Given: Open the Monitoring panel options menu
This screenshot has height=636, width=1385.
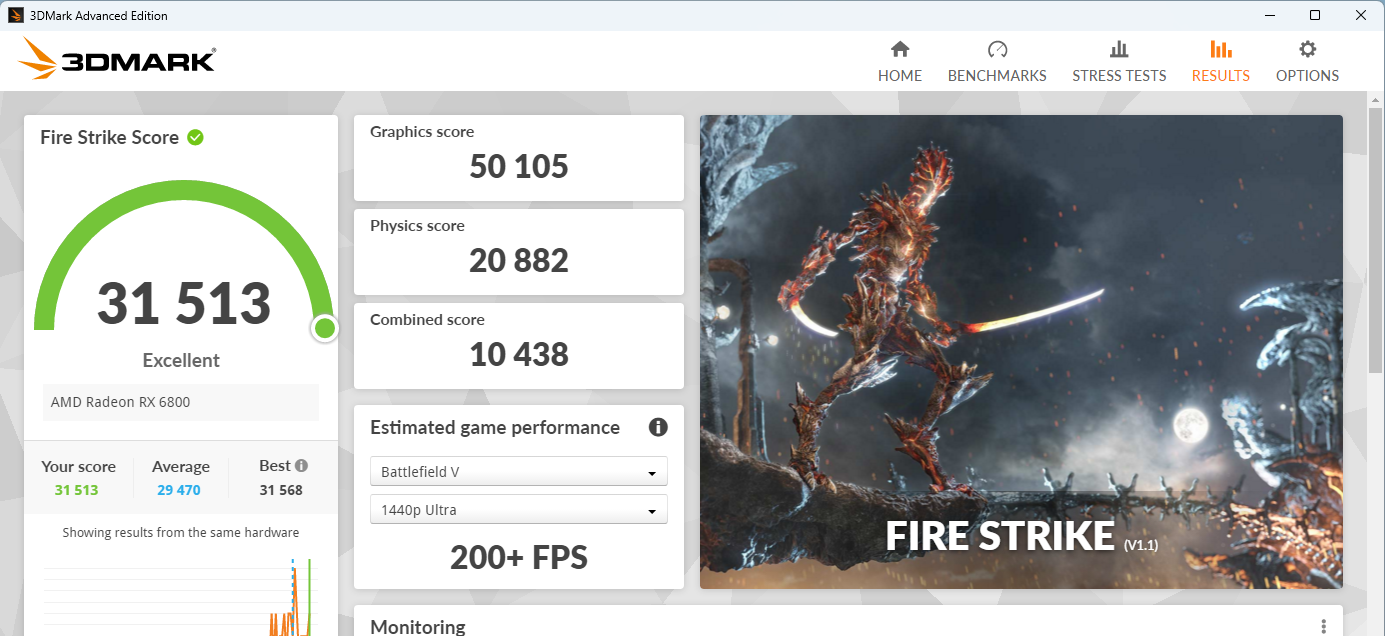Looking at the screenshot, I should 1323,626.
